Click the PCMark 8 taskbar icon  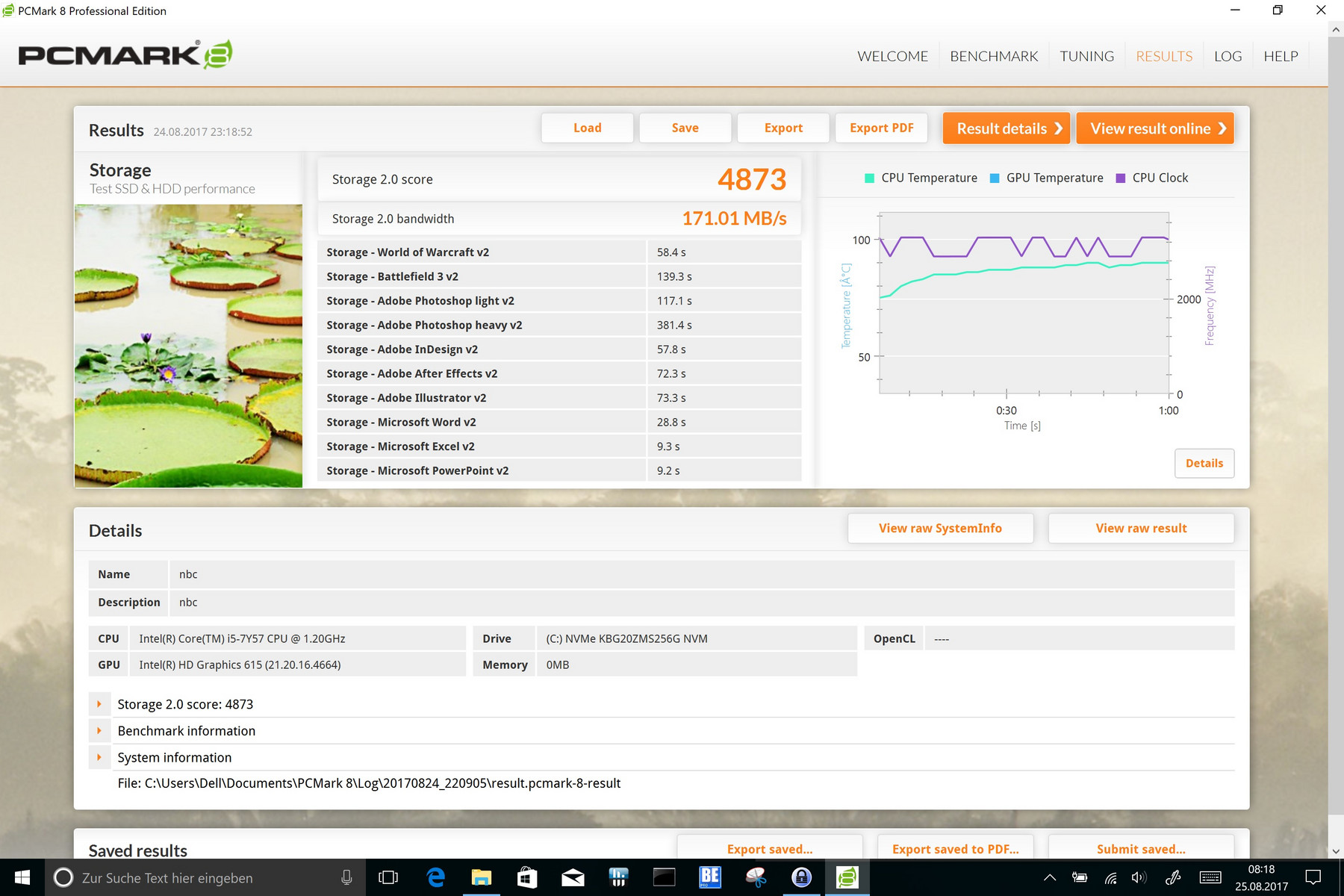click(847, 877)
